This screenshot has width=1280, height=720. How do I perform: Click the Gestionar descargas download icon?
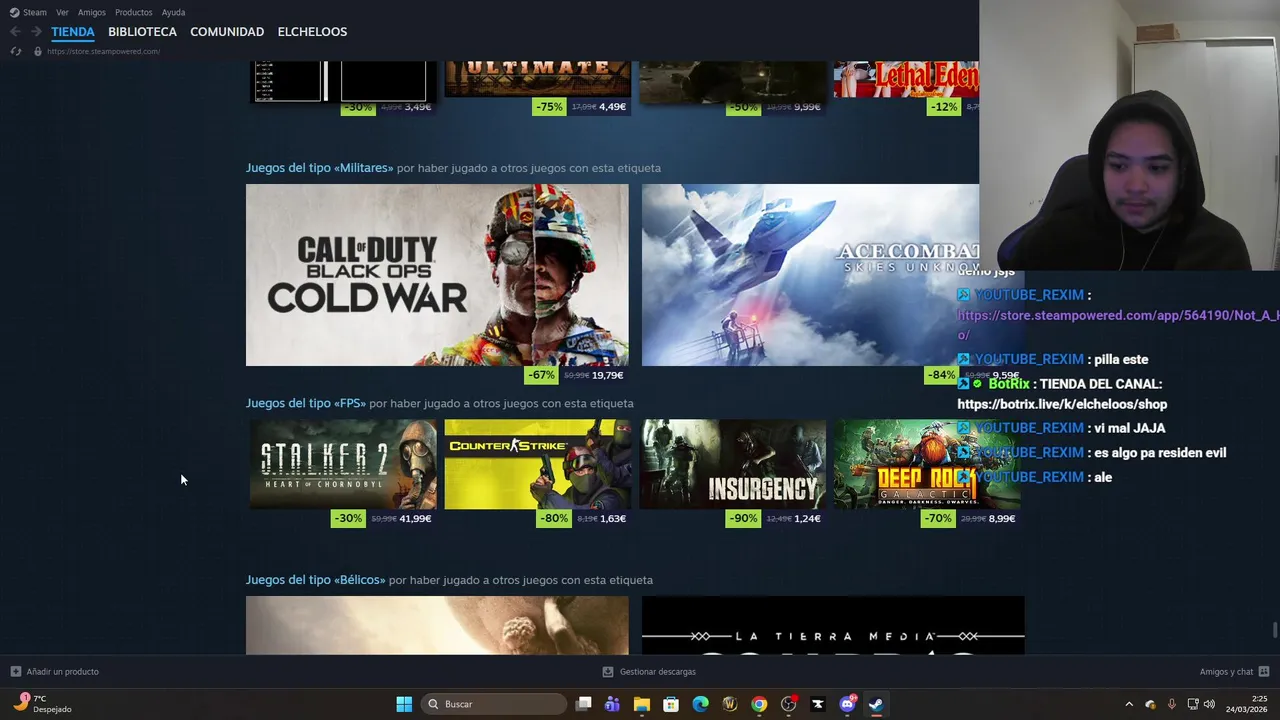(x=608, y=672)
